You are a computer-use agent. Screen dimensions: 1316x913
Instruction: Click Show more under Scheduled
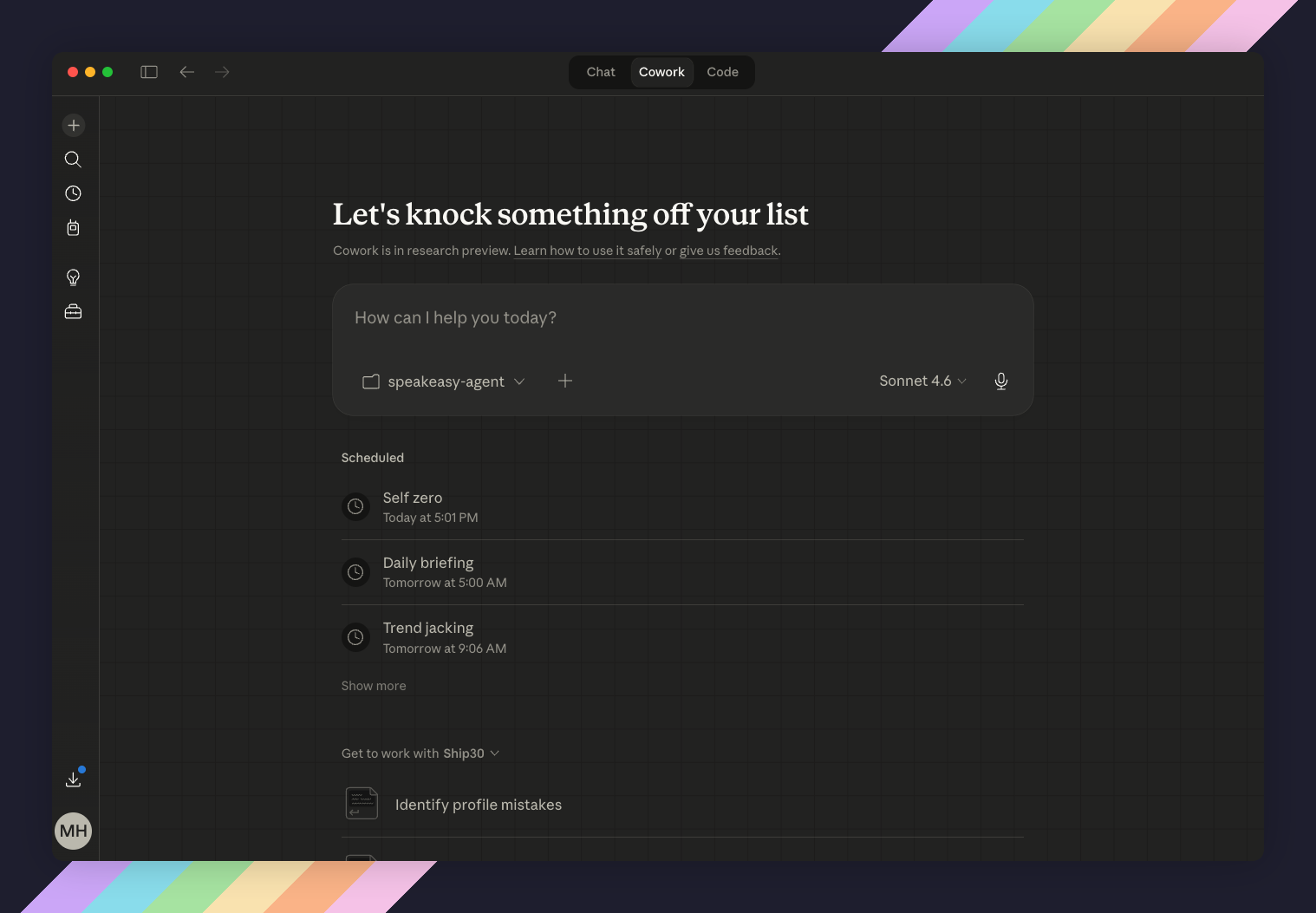coord(374,686)
